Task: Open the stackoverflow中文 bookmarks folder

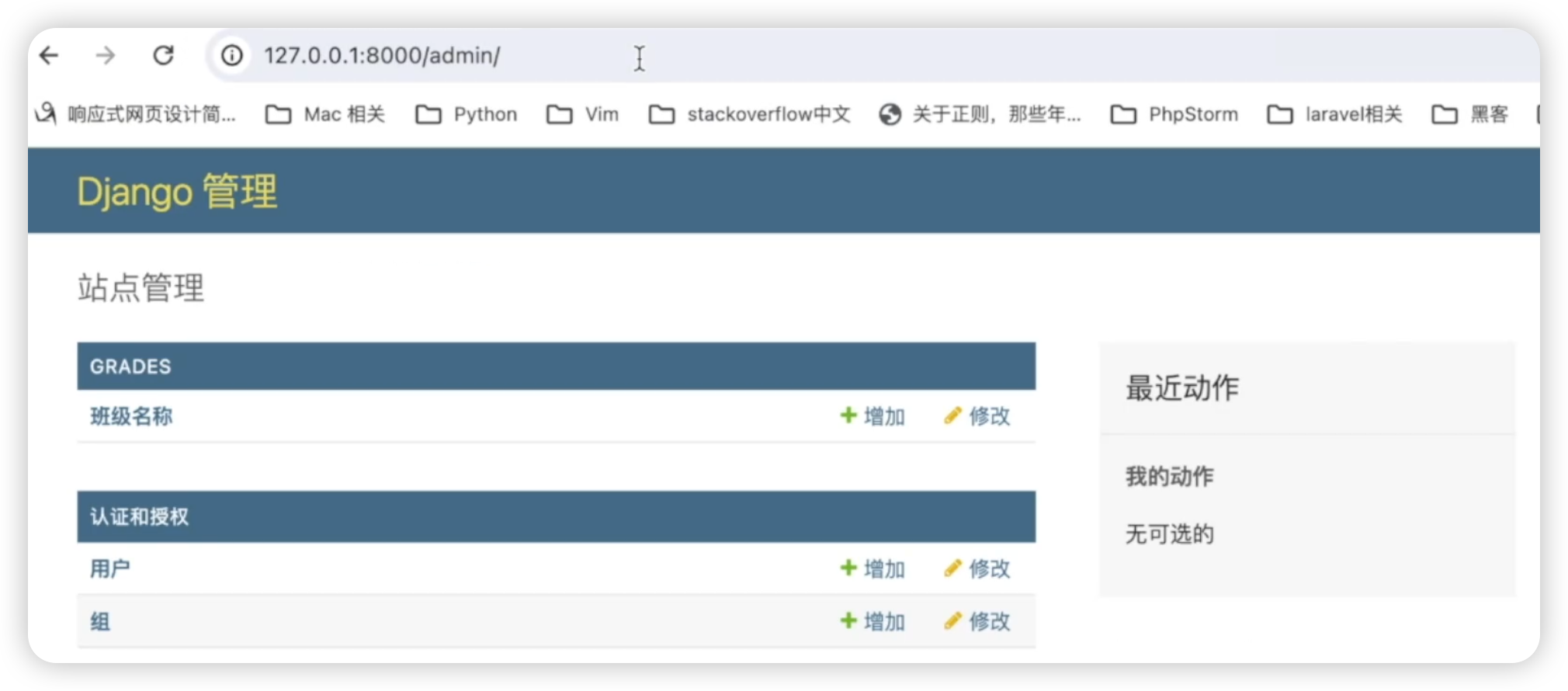Action: (751, 115)
